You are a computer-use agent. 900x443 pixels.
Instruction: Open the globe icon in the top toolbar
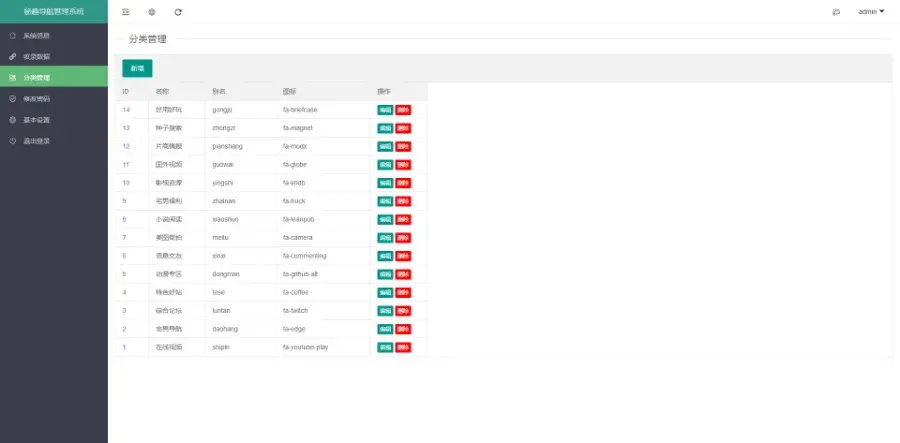tap(152, 12)
